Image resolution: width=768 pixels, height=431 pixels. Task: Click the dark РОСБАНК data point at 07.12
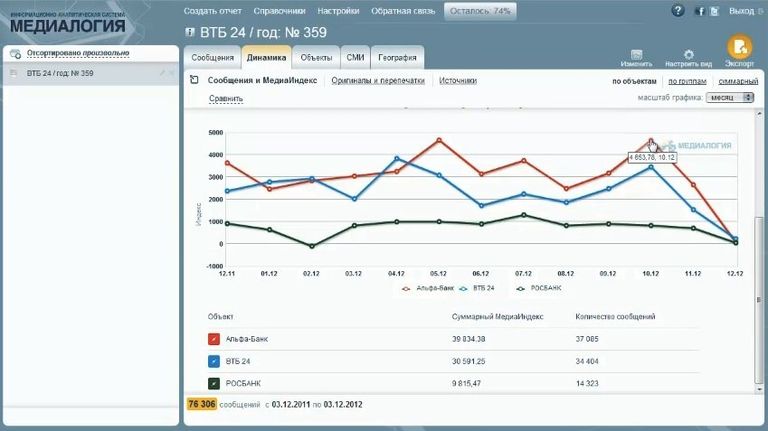tap(524, 215)
